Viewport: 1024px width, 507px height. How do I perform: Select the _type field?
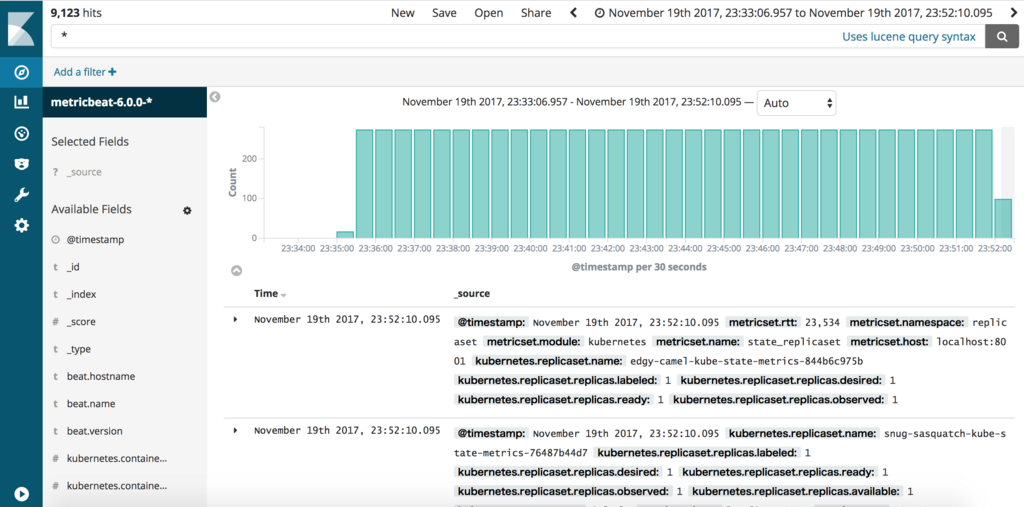tap(79, 350)
